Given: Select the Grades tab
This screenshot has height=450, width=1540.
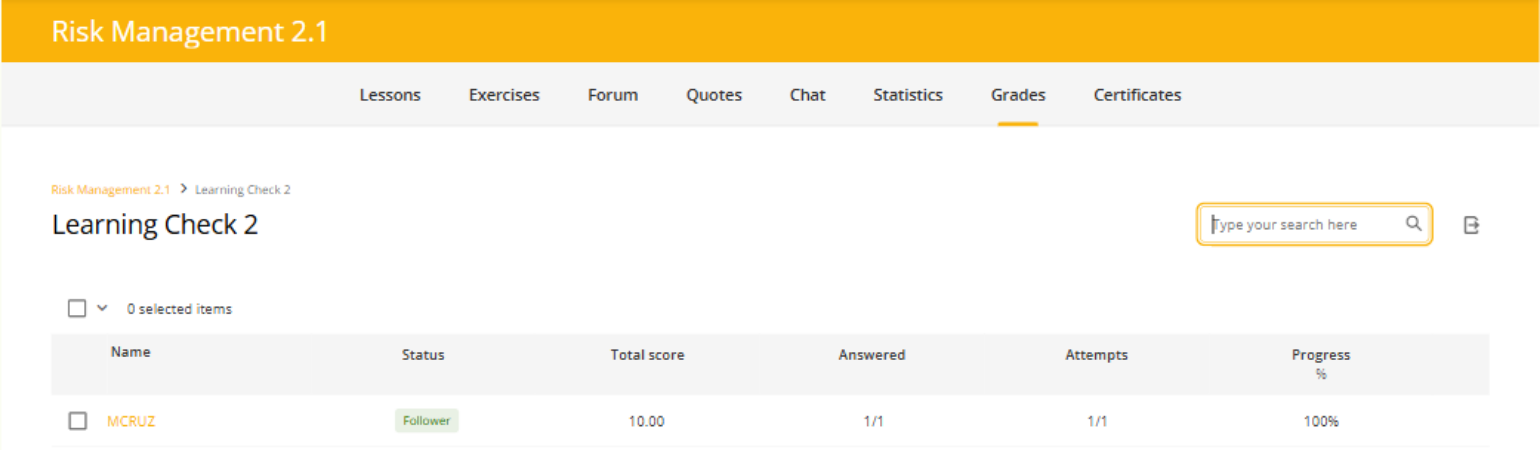Looking at the screenshot, I should click(1018, 95).
